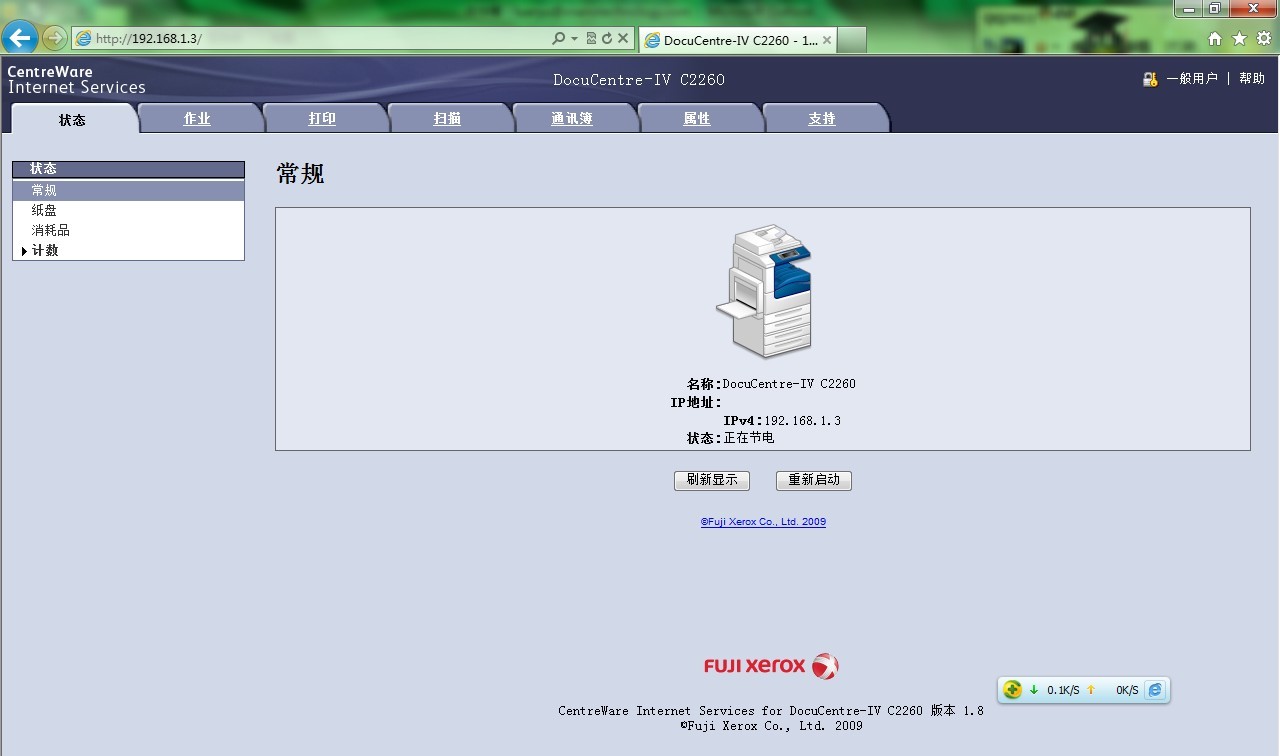Click the 状态 sidebar section header

[128, 169]
